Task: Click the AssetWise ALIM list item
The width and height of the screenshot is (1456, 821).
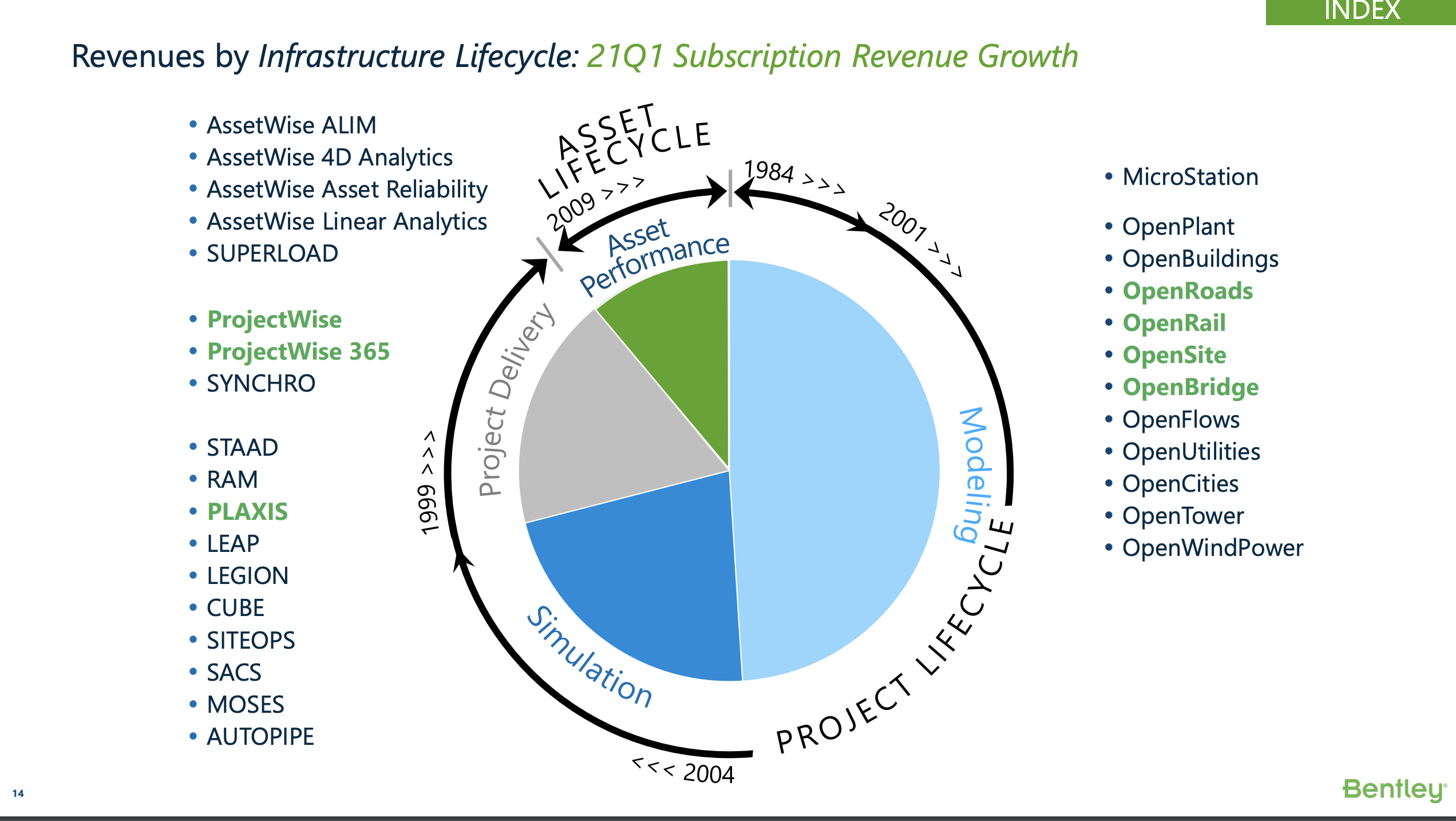Action: click(x=292, y=125)
